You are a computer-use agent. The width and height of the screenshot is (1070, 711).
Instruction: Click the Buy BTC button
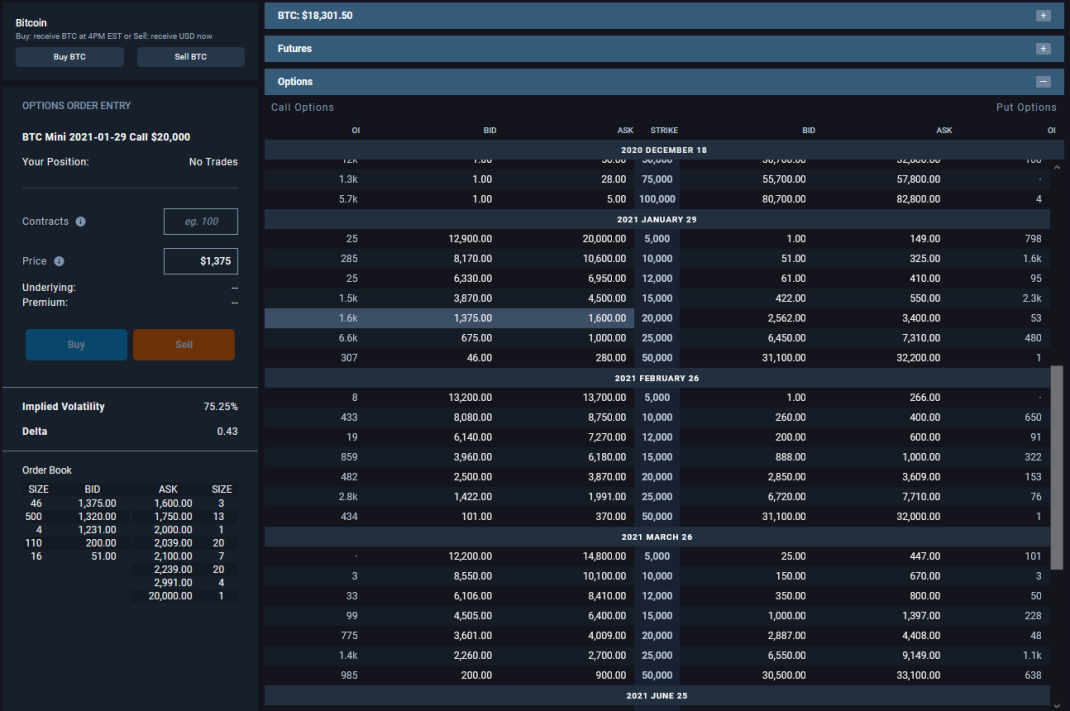click(x=70, y=57)
